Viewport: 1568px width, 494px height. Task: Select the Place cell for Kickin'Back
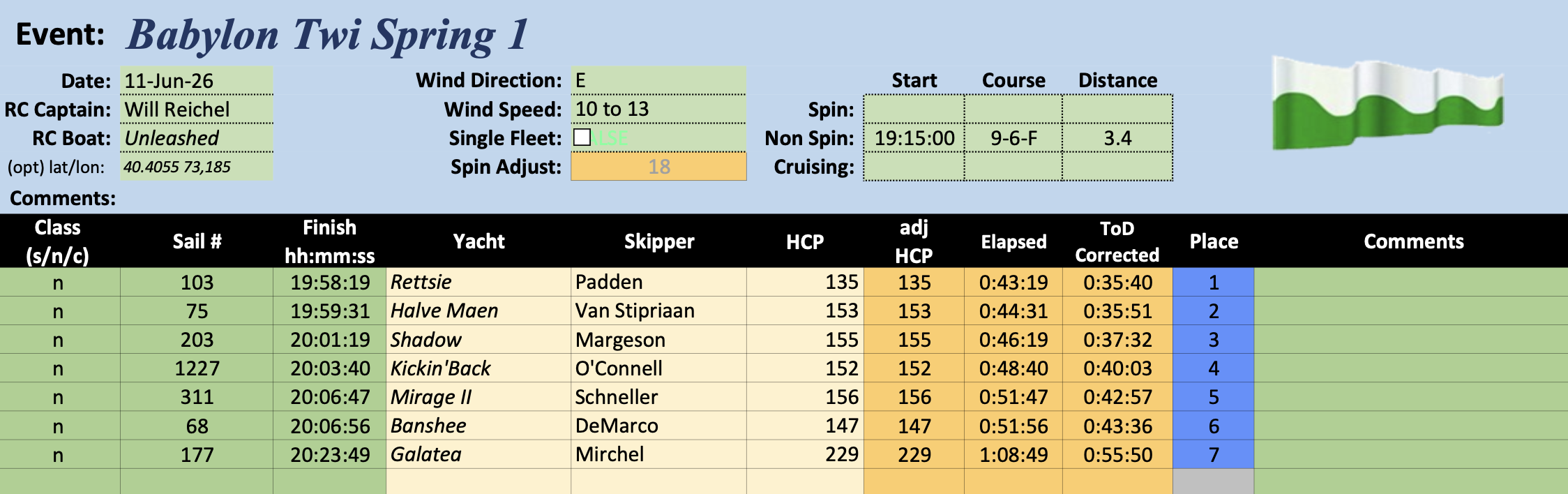tap(1214, 368)
